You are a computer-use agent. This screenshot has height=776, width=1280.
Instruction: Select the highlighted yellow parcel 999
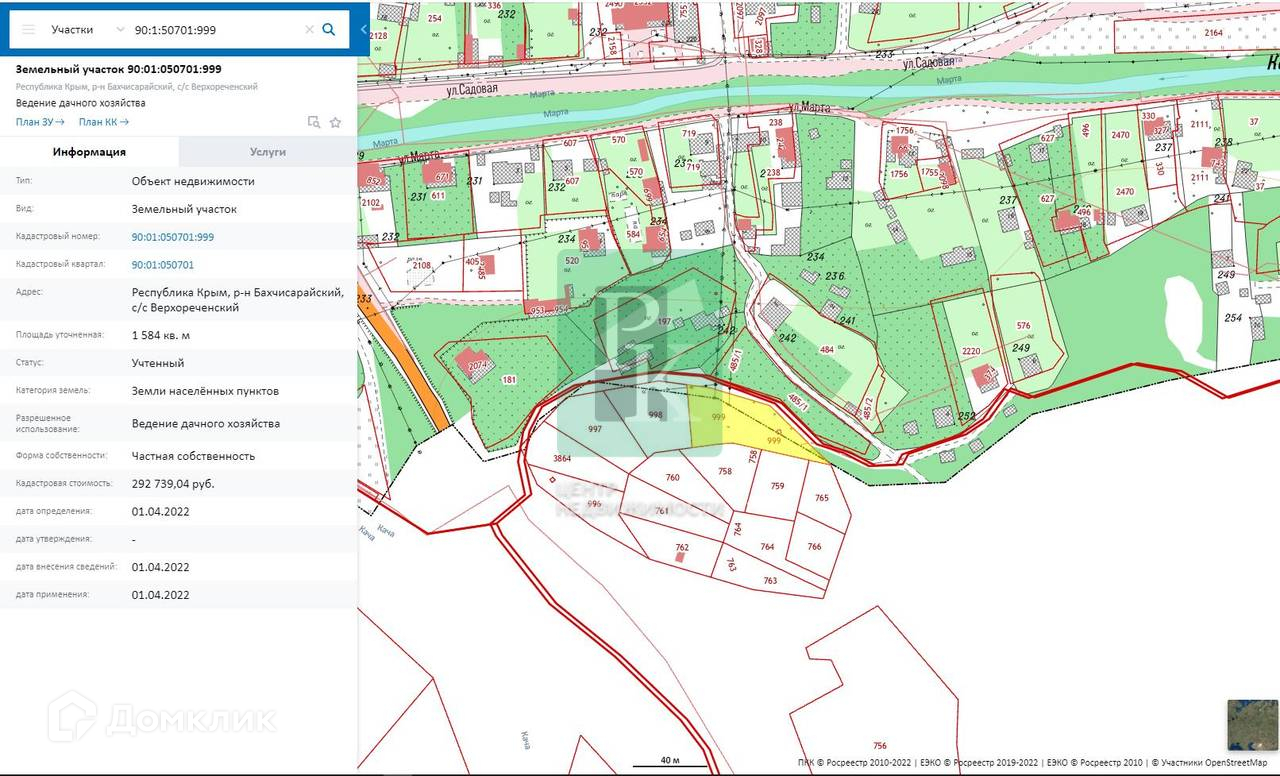pos(752,424)
